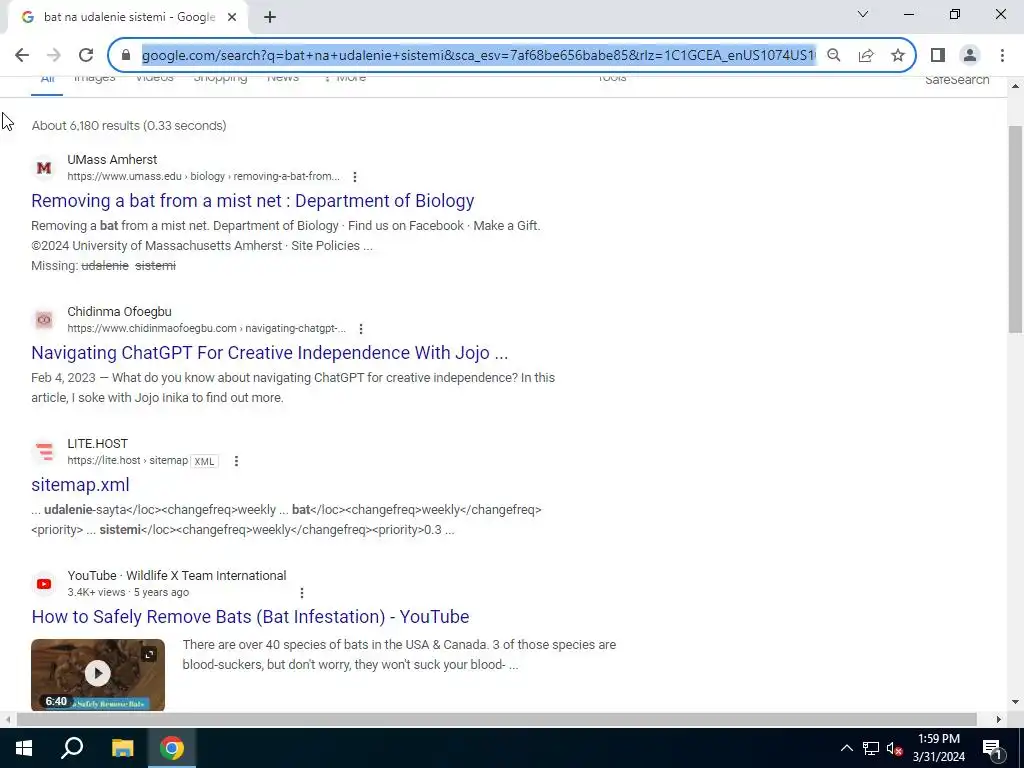Click the scroll right arrow
Viewport: 1024px width, 768px height.
(x=999, y=720)
